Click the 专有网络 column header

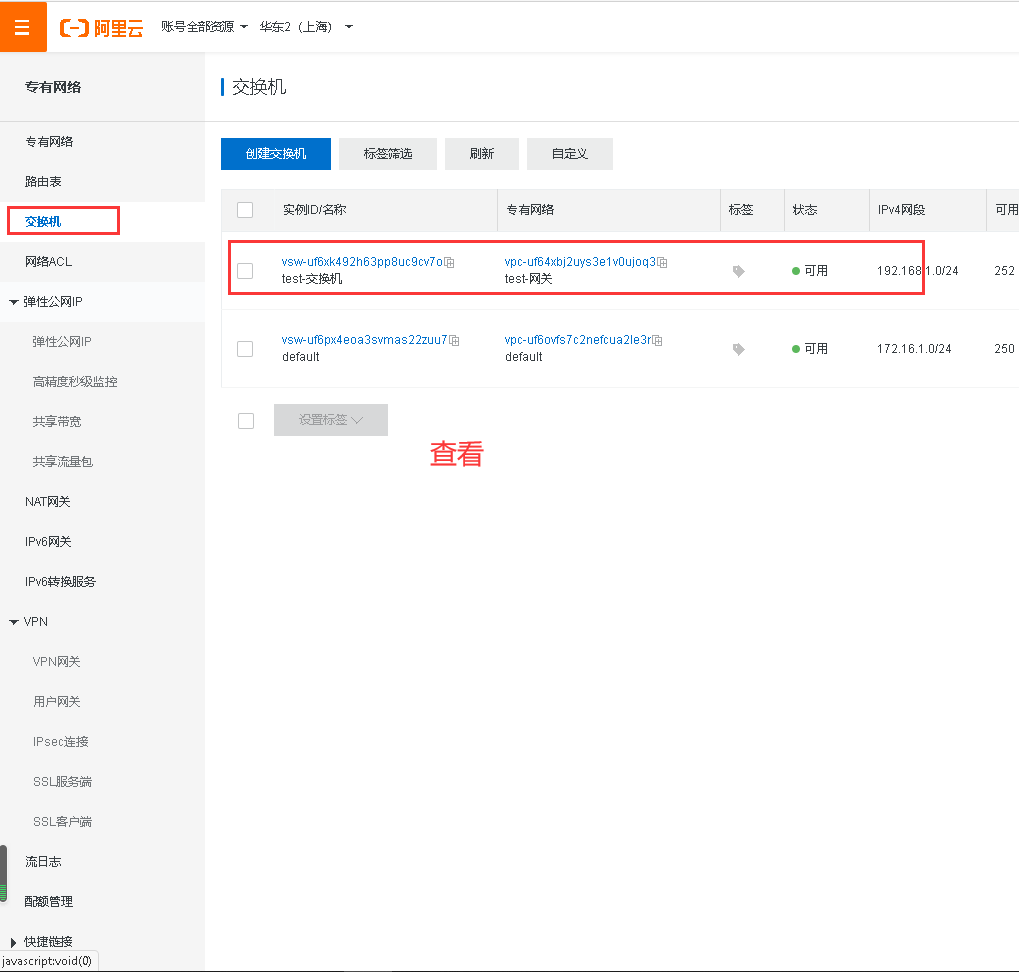pos(530,210)
